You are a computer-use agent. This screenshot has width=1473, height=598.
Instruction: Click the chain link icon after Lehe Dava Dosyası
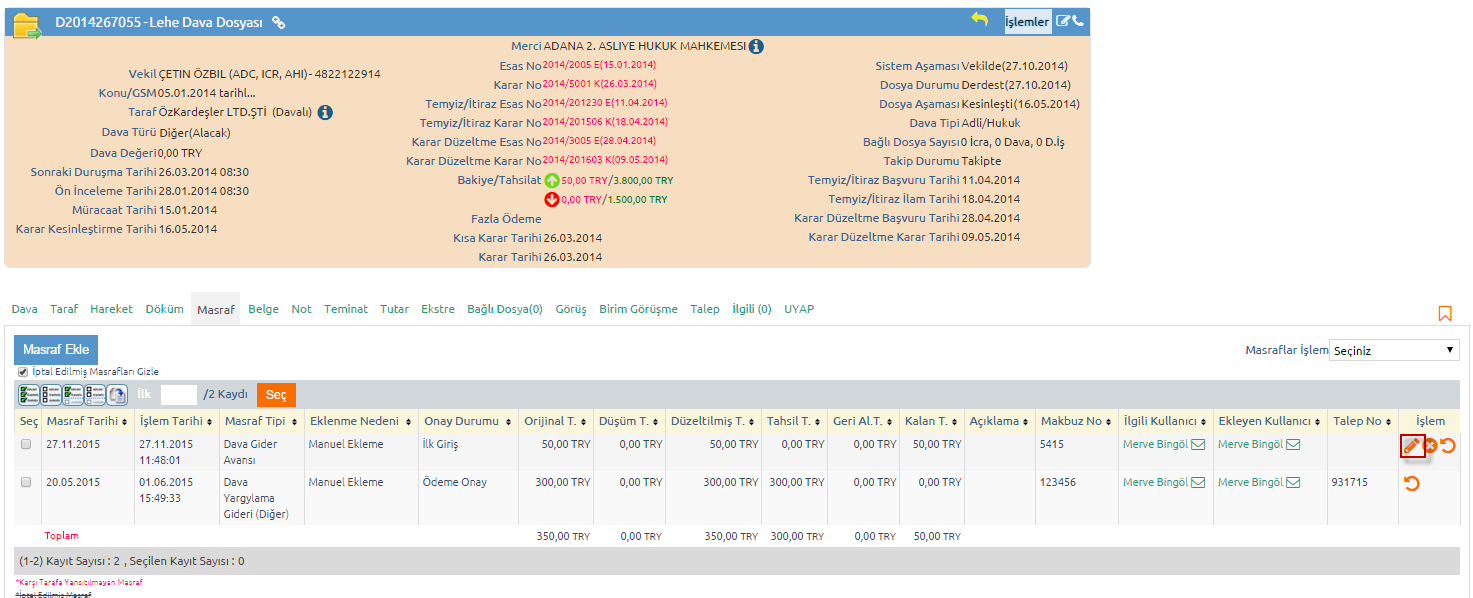pos(279,22)
